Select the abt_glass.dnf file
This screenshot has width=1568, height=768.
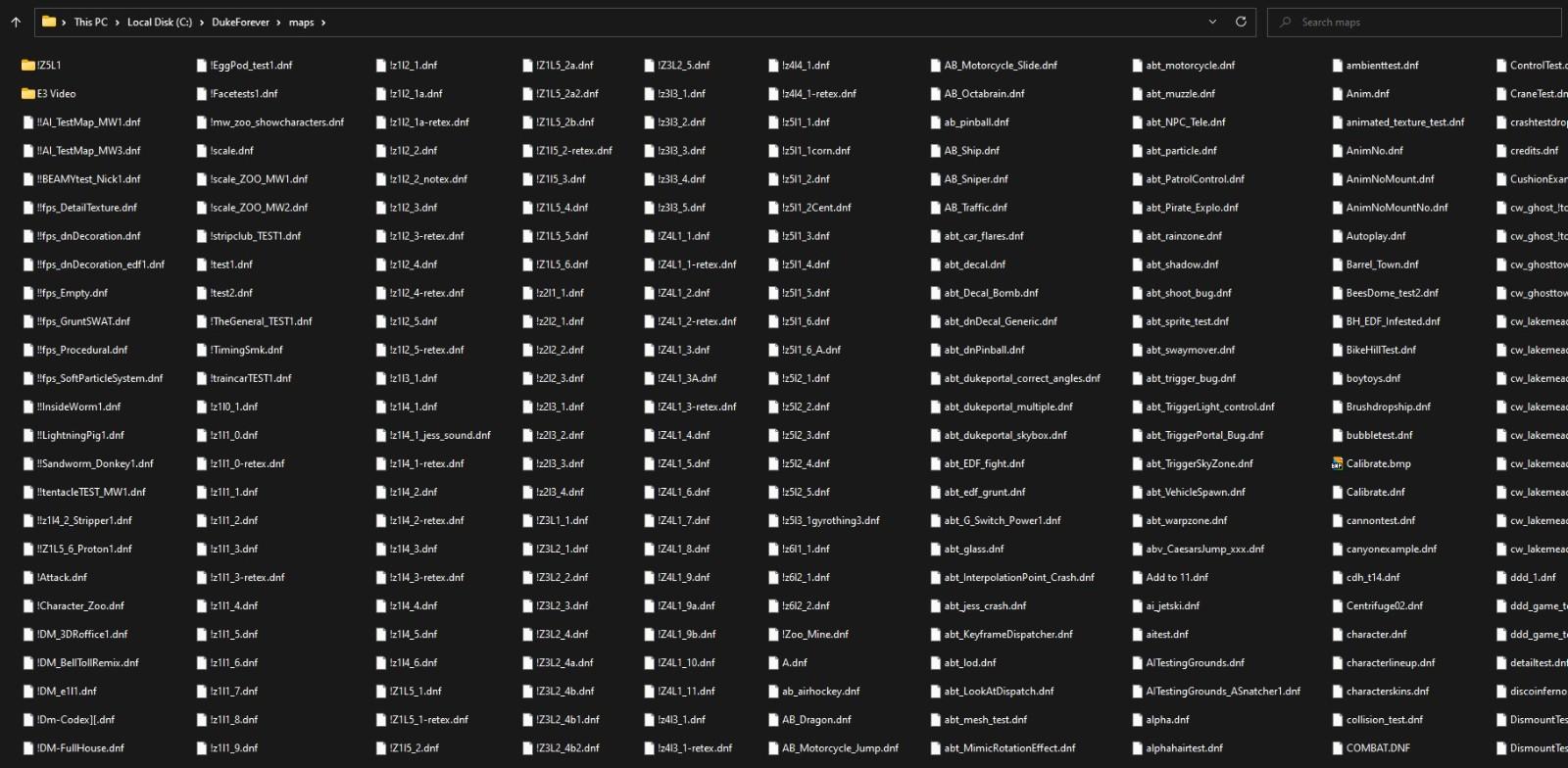973,550
